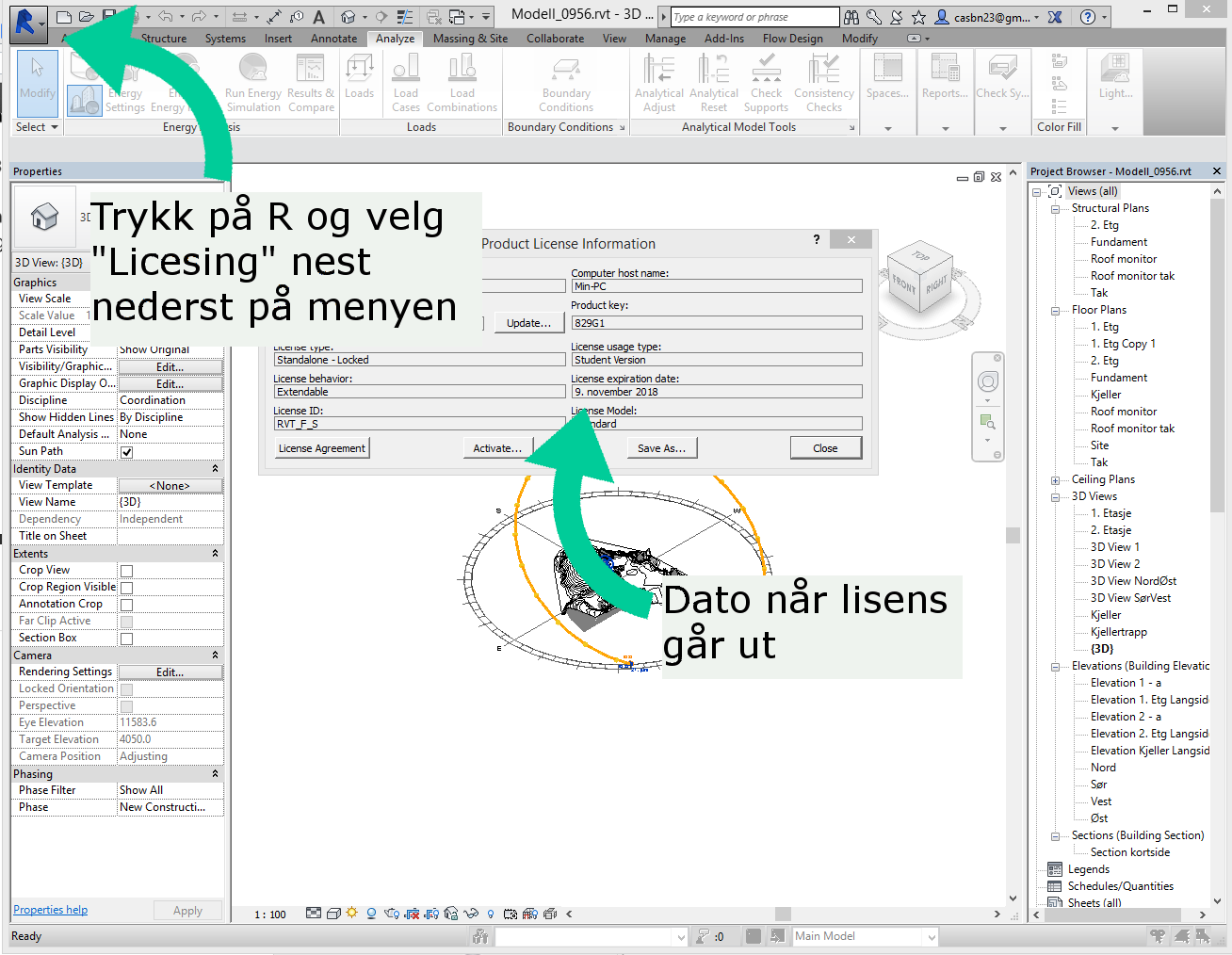Click the Project Browser vertical scrollbar thumb
The height and width of the screenshot is (955, 1232).
coord(1217,354)
